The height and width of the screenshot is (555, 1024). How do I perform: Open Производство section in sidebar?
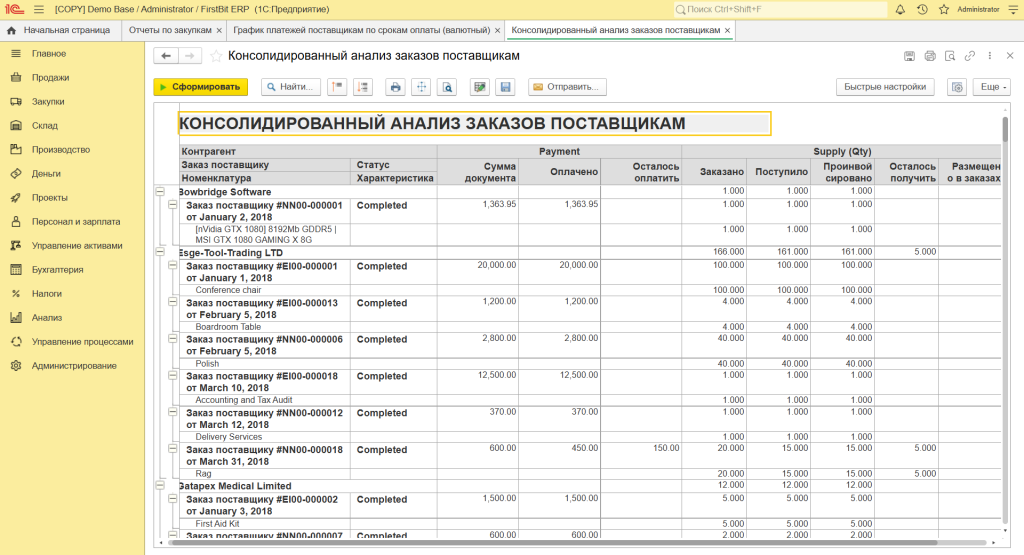point(72,150)
